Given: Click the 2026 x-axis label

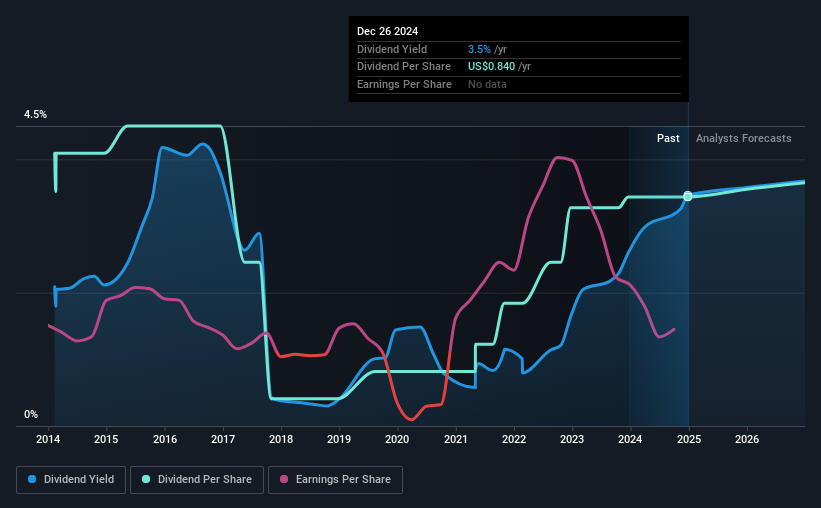Looking at the screenshot, I should click(747, 439).
